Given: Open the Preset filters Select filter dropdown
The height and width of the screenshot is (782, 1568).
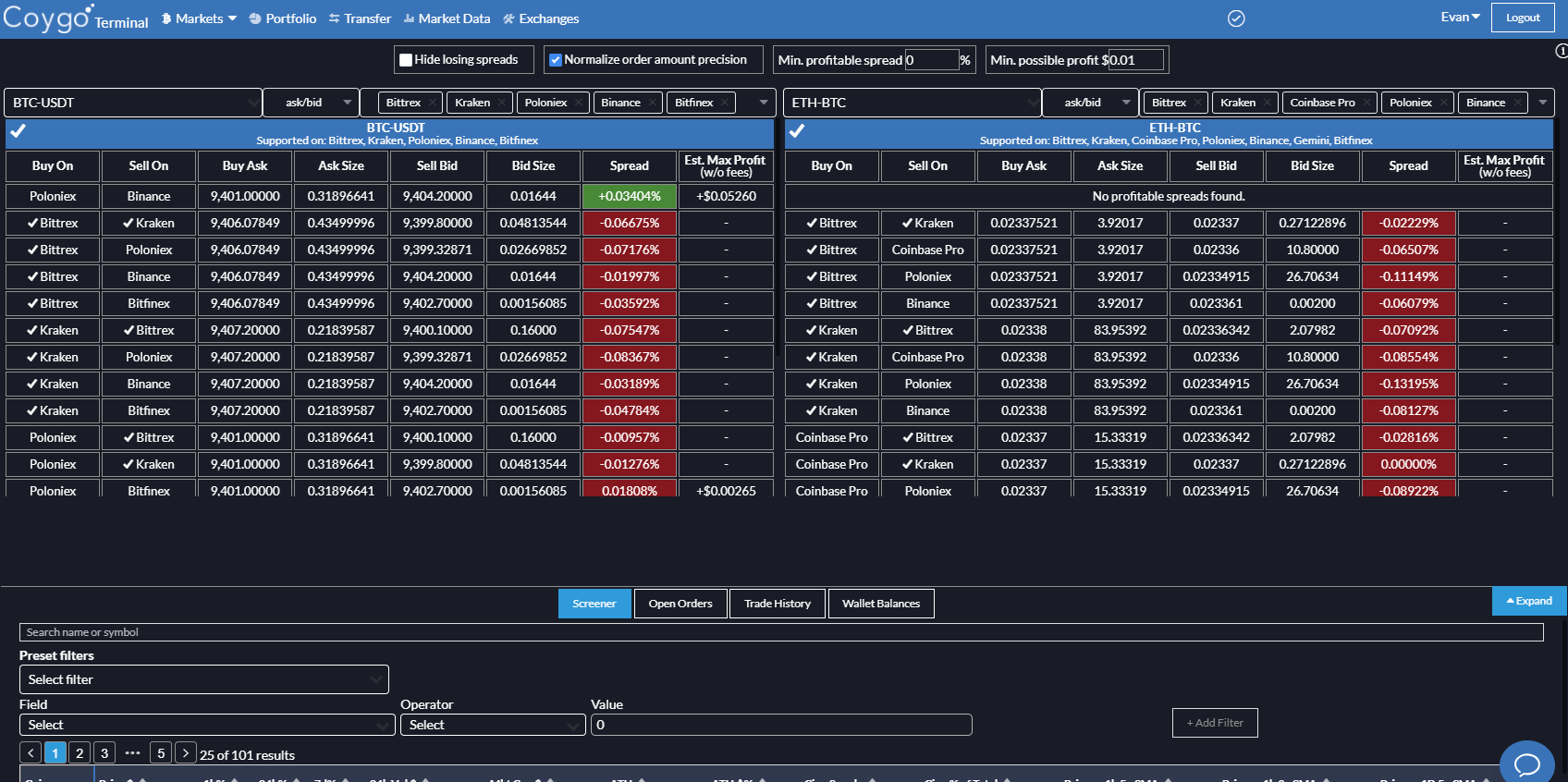Looking at the screenshot, I should pos(204,679).
